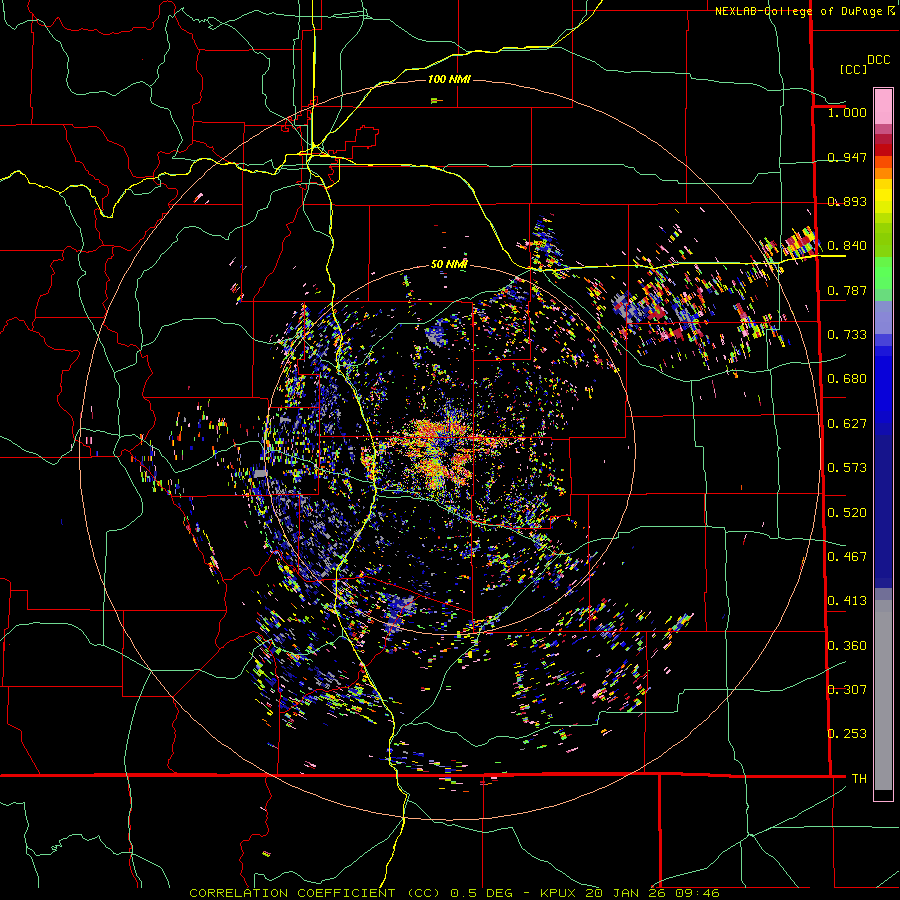900x900 pixels.
Task: Select the 1.000 scale value
Action: point(847,112)
